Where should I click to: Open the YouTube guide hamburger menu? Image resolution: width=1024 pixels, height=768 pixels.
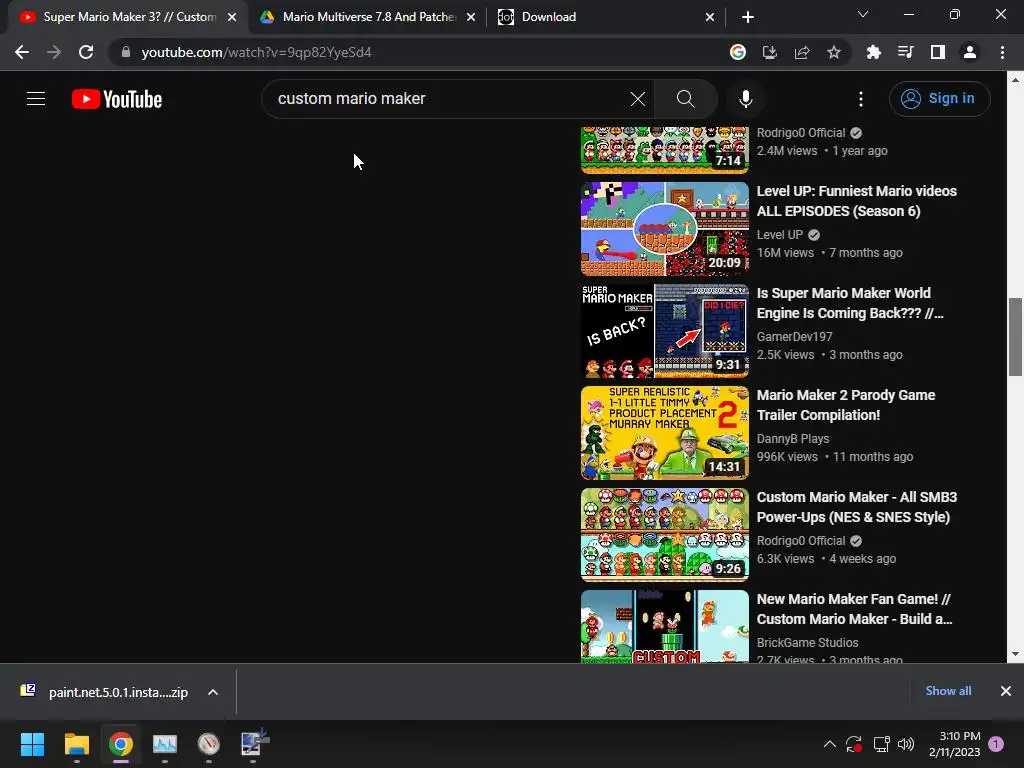[36, 99]
